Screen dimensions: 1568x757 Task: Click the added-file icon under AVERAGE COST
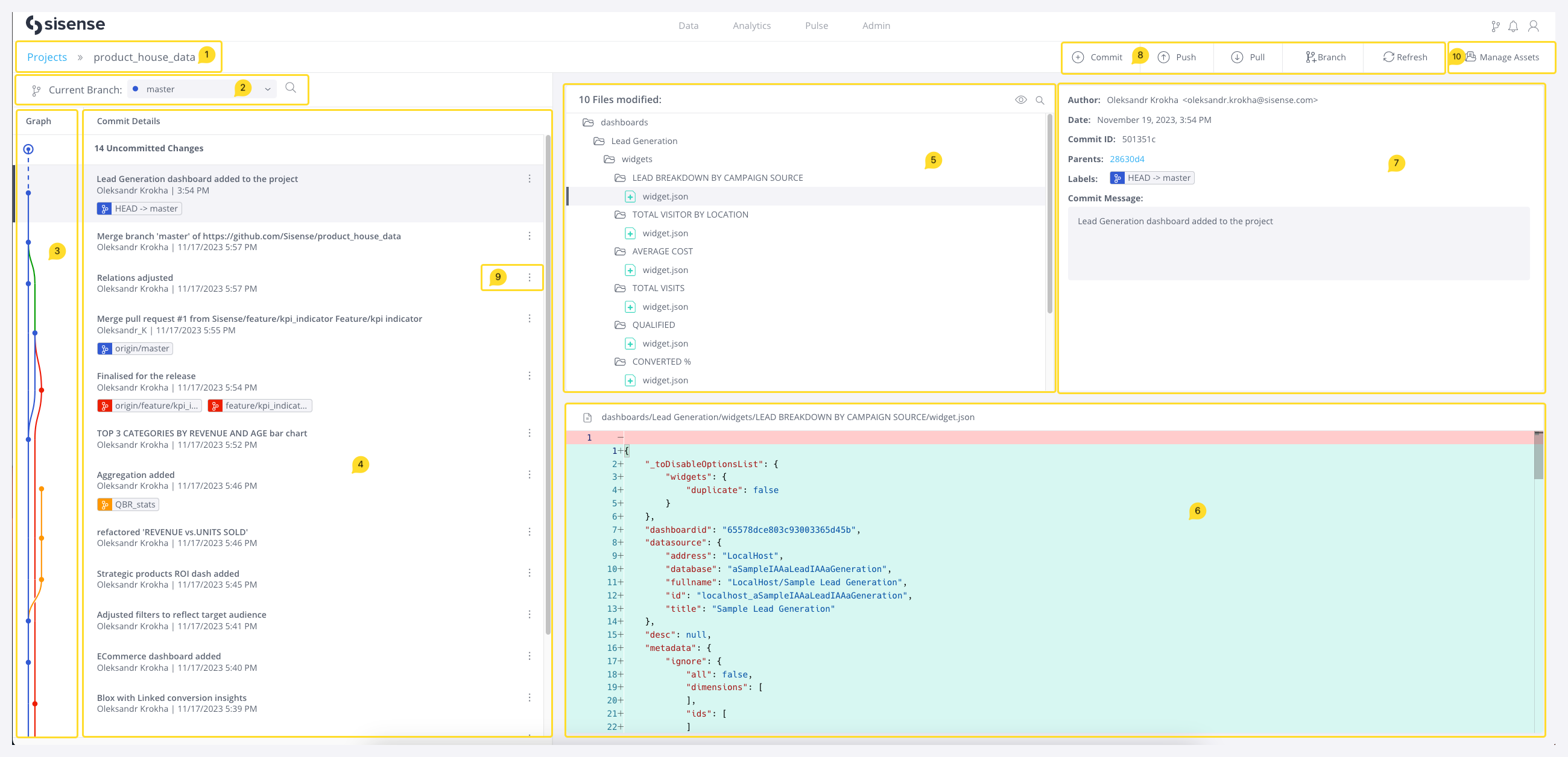(630, 270)
